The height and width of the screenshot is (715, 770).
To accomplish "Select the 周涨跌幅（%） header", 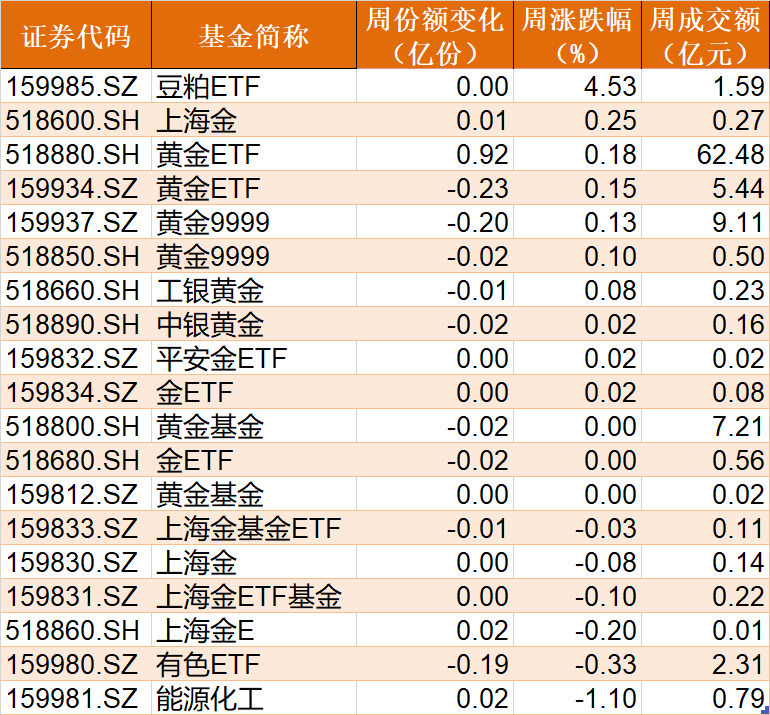I will click(578, 35).
